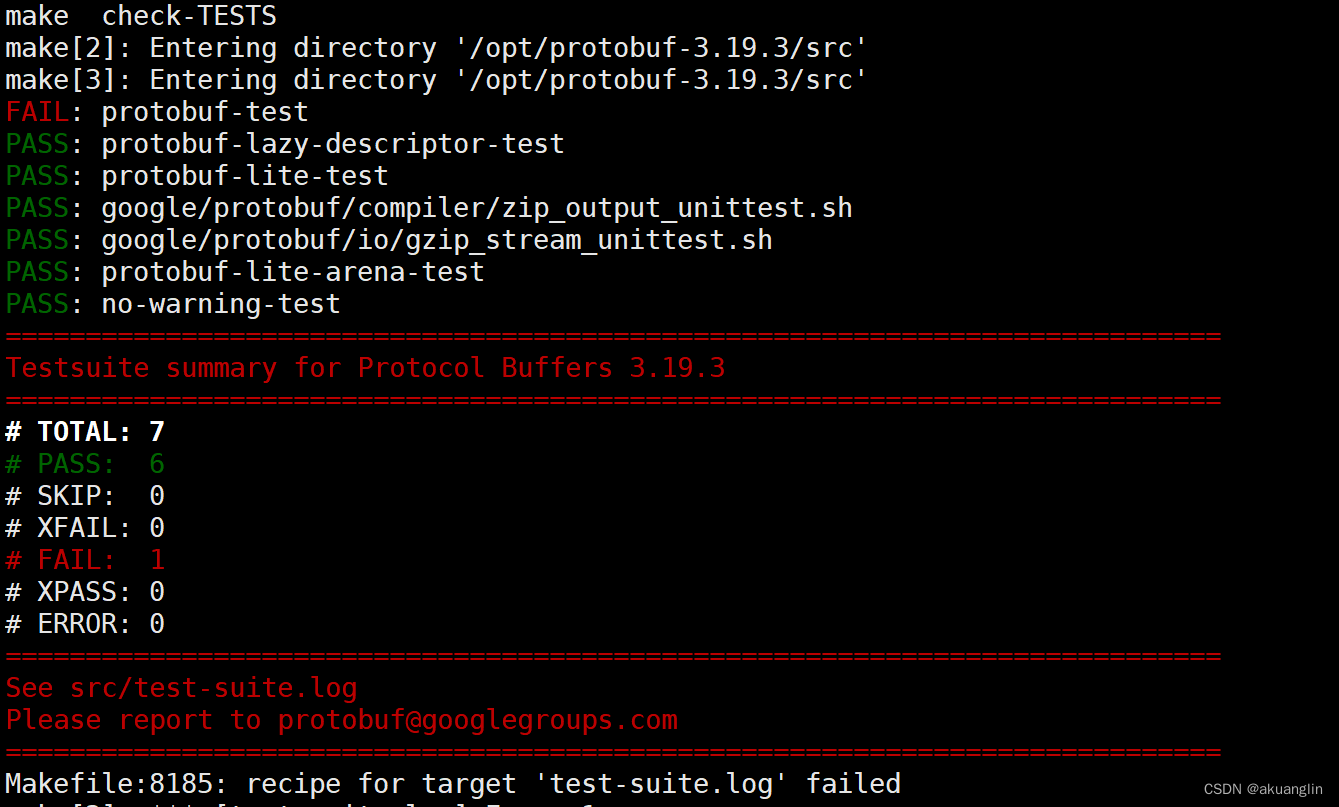
Task: Select the # XPASS: 0 line
Action: pos(85,592)
